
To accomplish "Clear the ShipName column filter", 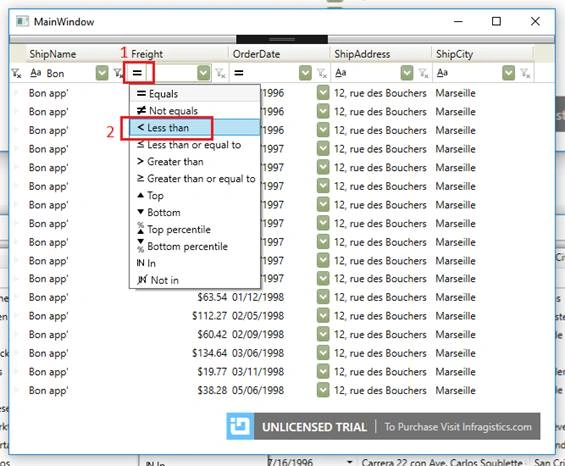I will (x=118, y=73).
